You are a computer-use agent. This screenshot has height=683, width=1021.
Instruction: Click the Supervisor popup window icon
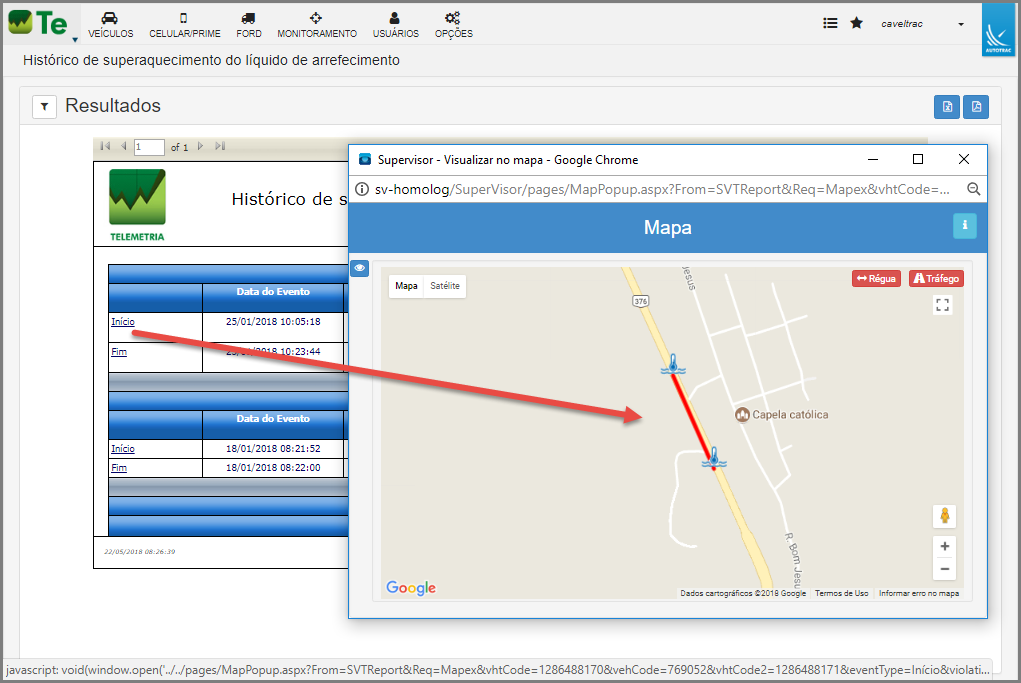click(x=365, y=160)
